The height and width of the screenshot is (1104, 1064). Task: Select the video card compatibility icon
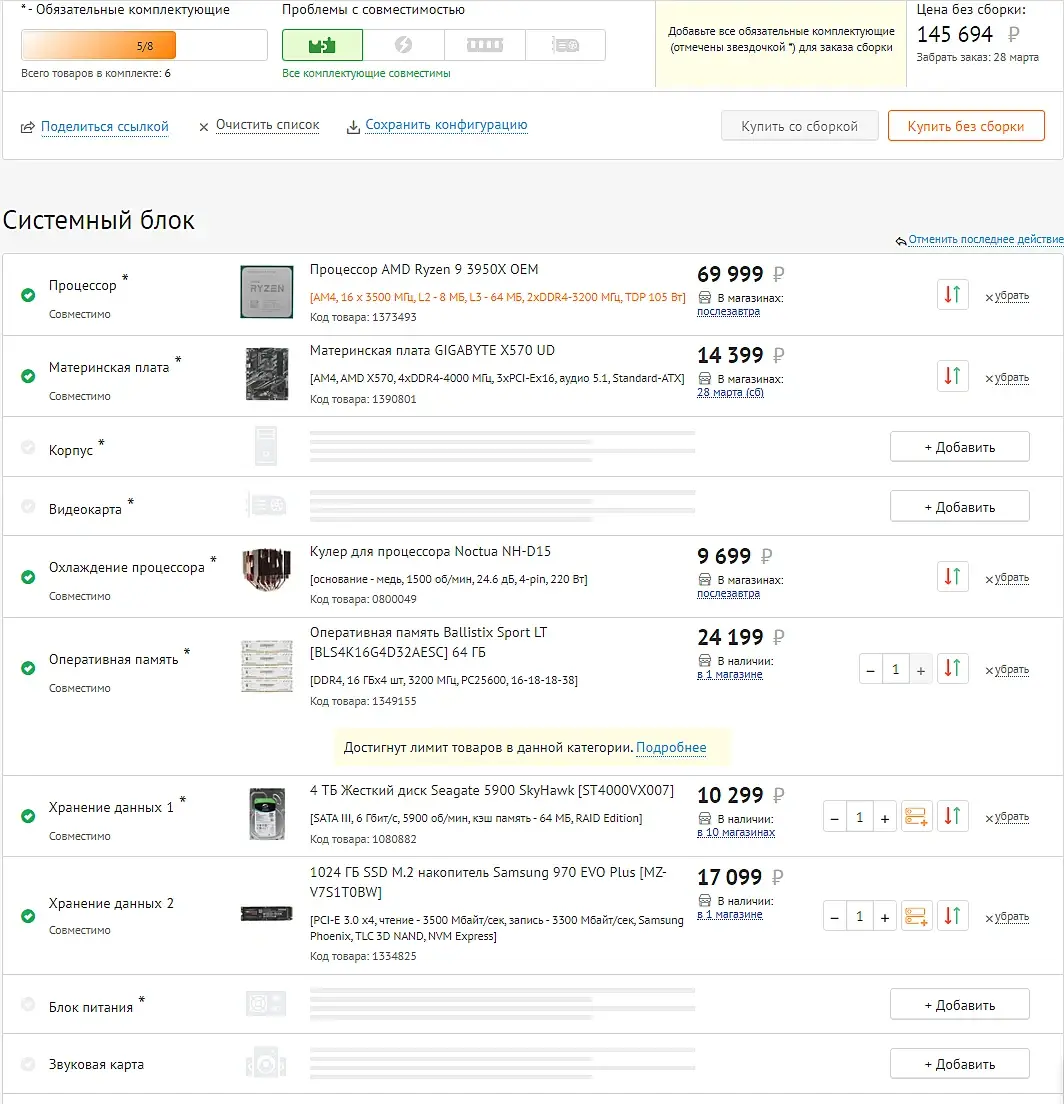565,45
